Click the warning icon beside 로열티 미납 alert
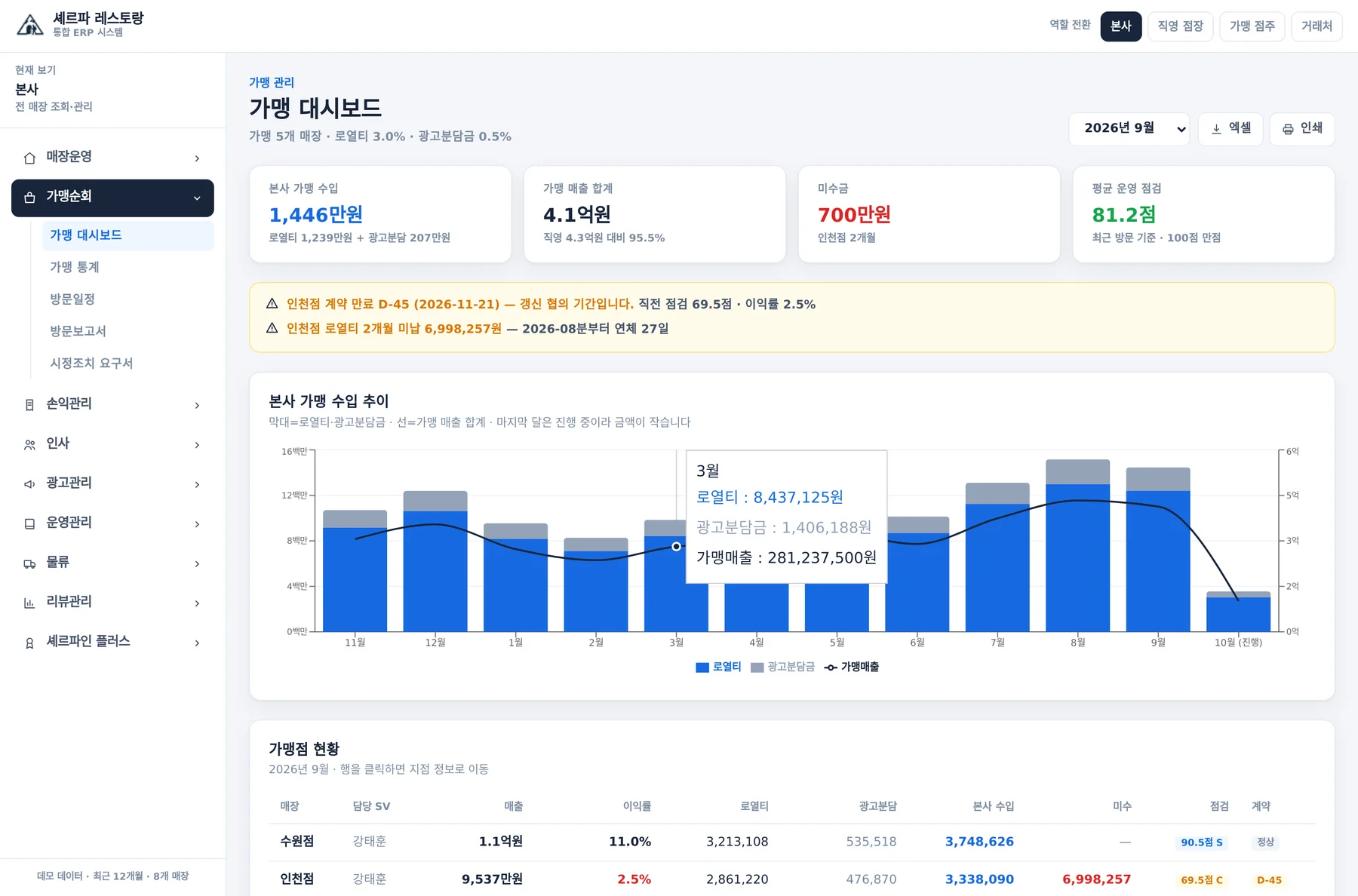Screen dimensions: 1358x896 click(272, 327)
